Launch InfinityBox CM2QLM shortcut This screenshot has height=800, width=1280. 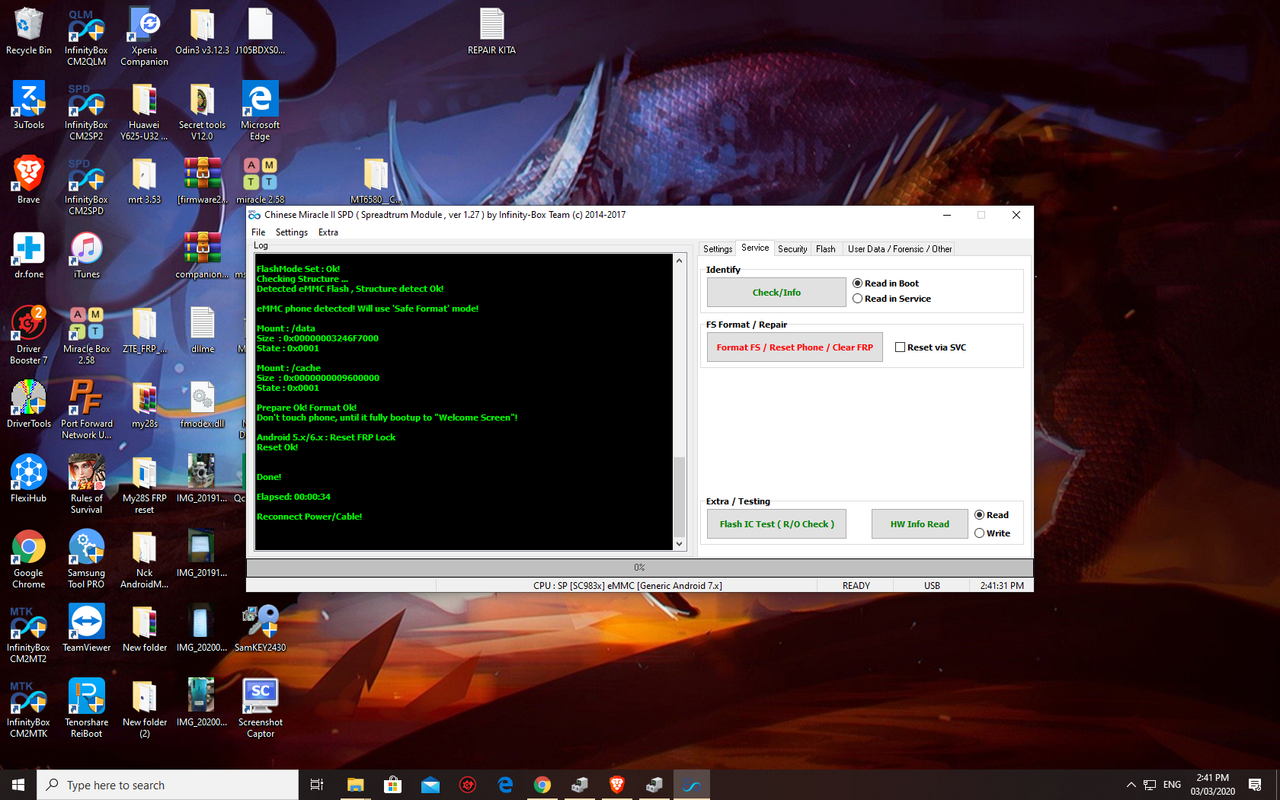[86, 37]
